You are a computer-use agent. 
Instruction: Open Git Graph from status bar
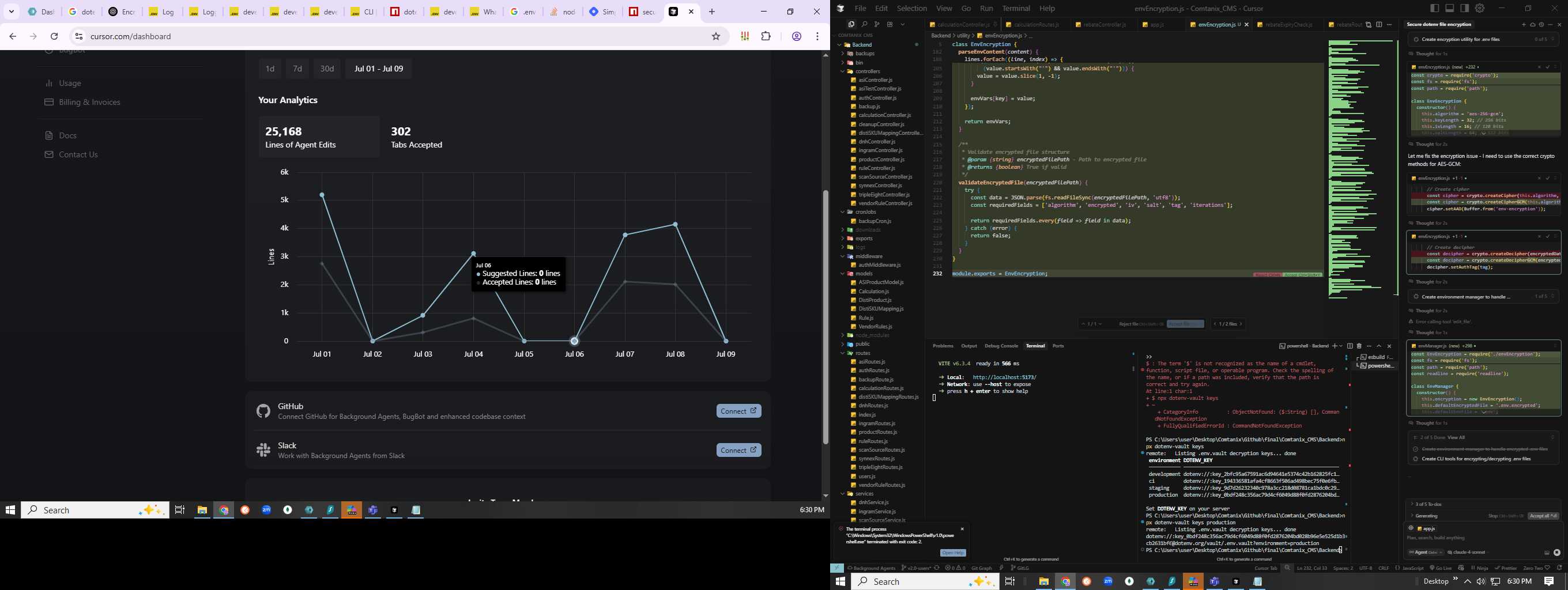pos(981,568)
